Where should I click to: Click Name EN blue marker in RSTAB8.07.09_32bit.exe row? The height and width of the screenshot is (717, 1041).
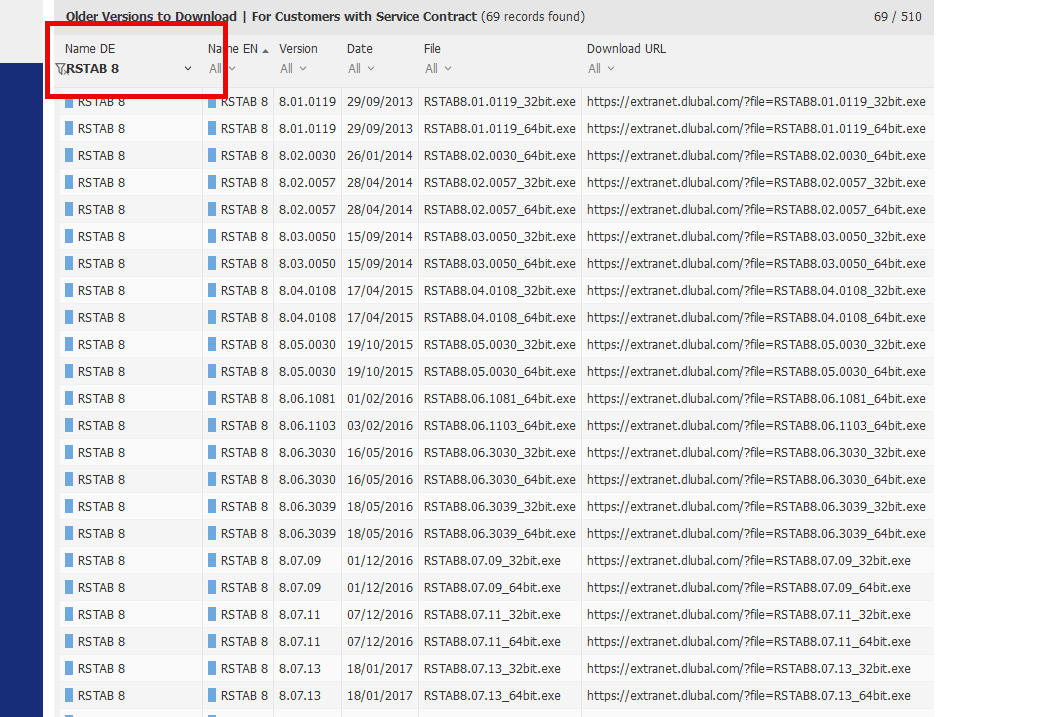(212, 560)
